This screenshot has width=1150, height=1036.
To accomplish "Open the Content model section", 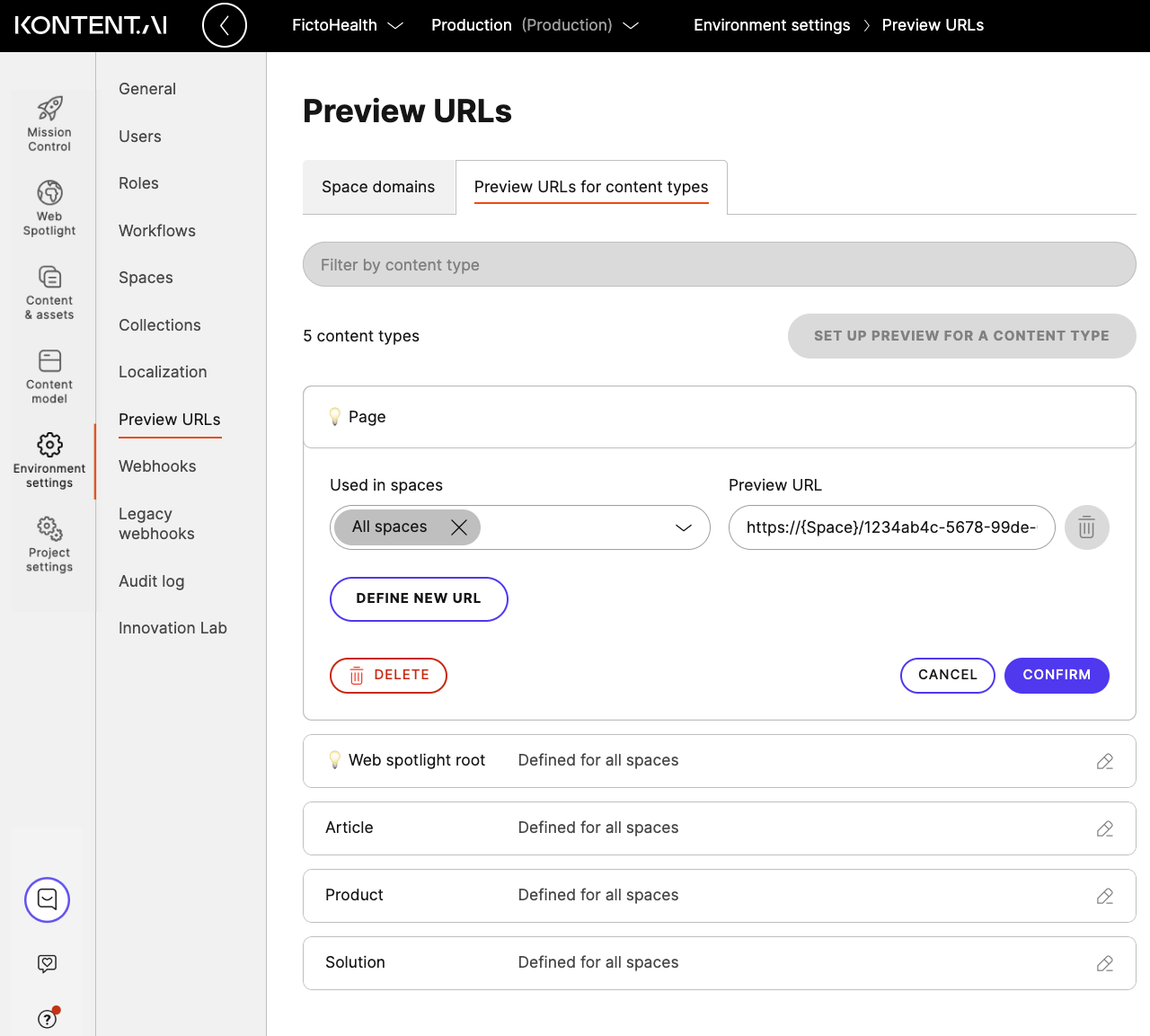I will [49, 373].
